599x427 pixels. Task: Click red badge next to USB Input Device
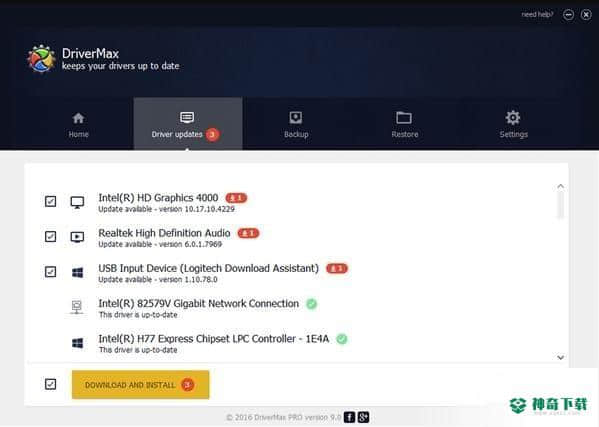[337, 268]
